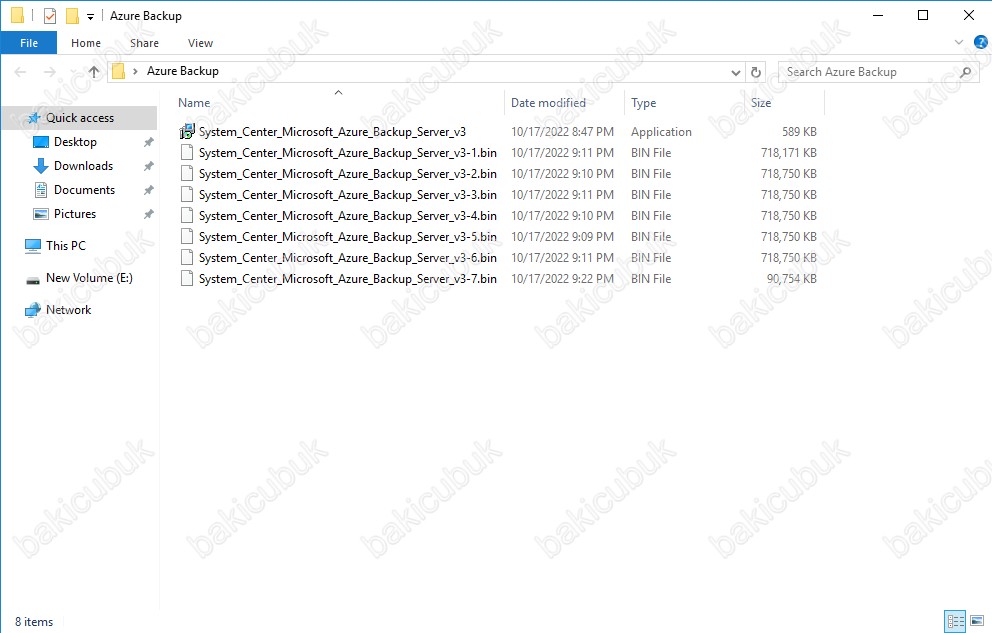The image size is (992, 633).
Task: Click the Application type cell
Action: pos(661,132)
